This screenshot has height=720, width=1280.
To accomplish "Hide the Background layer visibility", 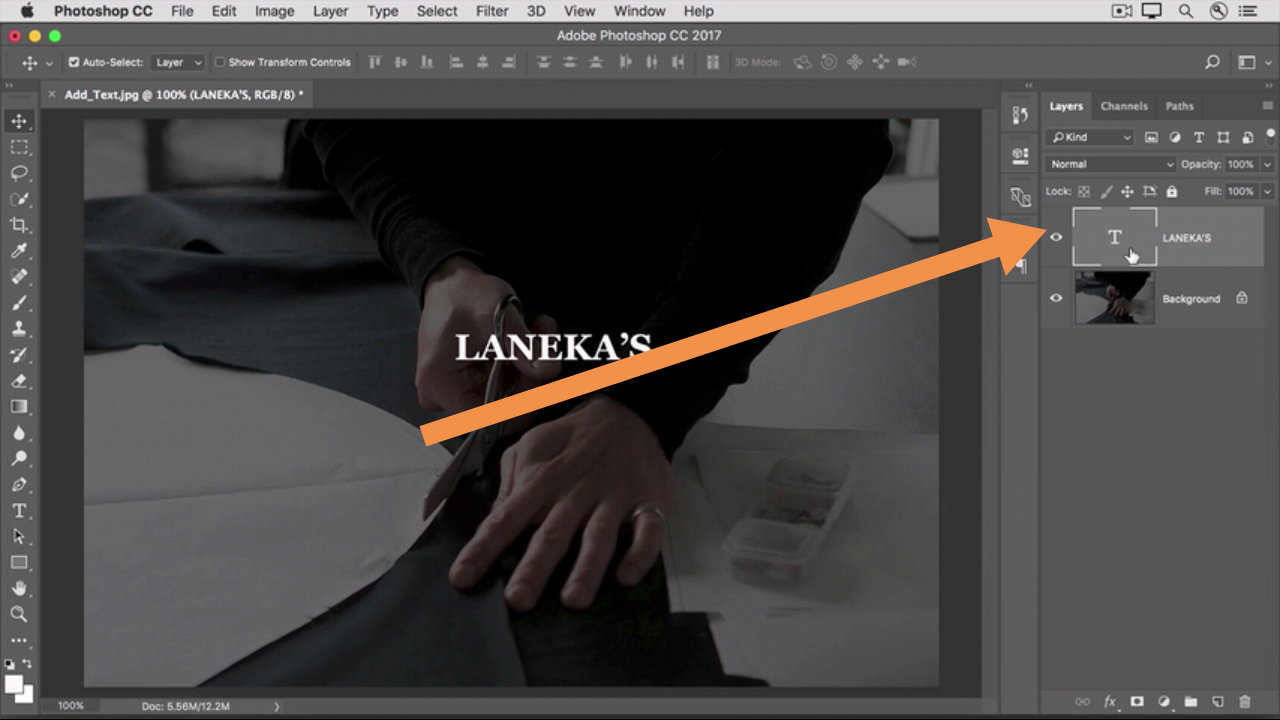I will [1056, 297].
